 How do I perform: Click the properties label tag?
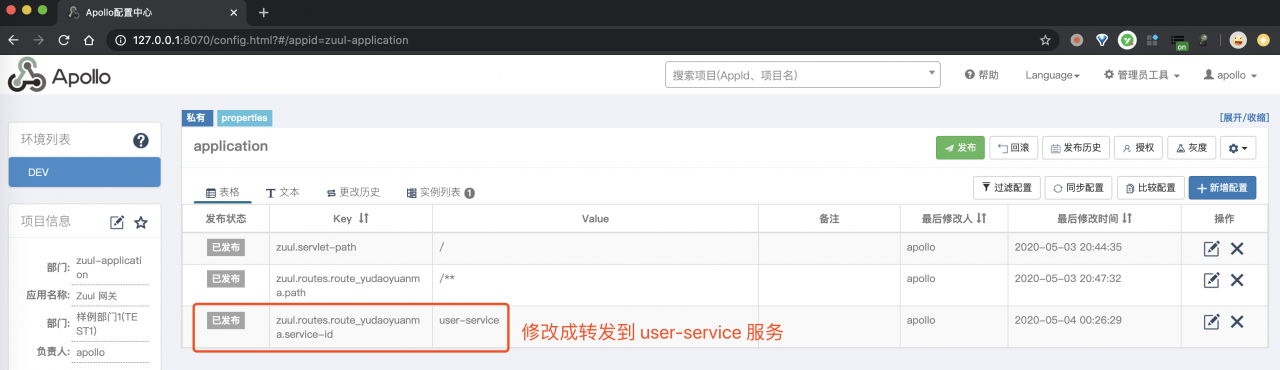tap(245, 117)
